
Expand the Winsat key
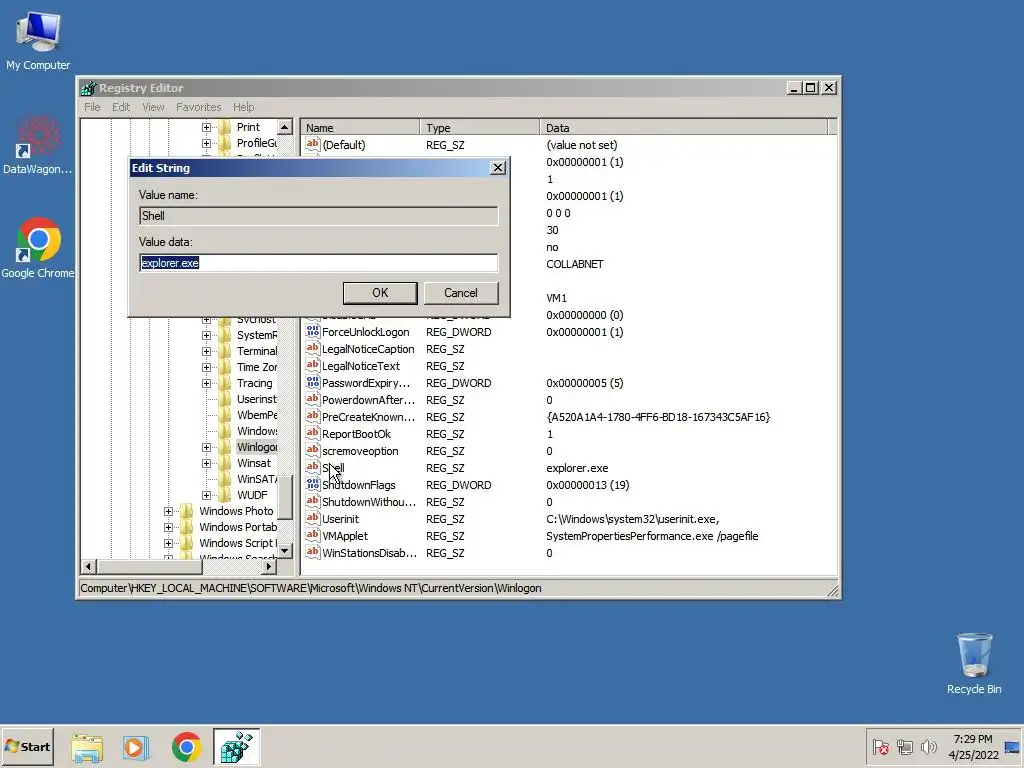[x=206, y=463]
